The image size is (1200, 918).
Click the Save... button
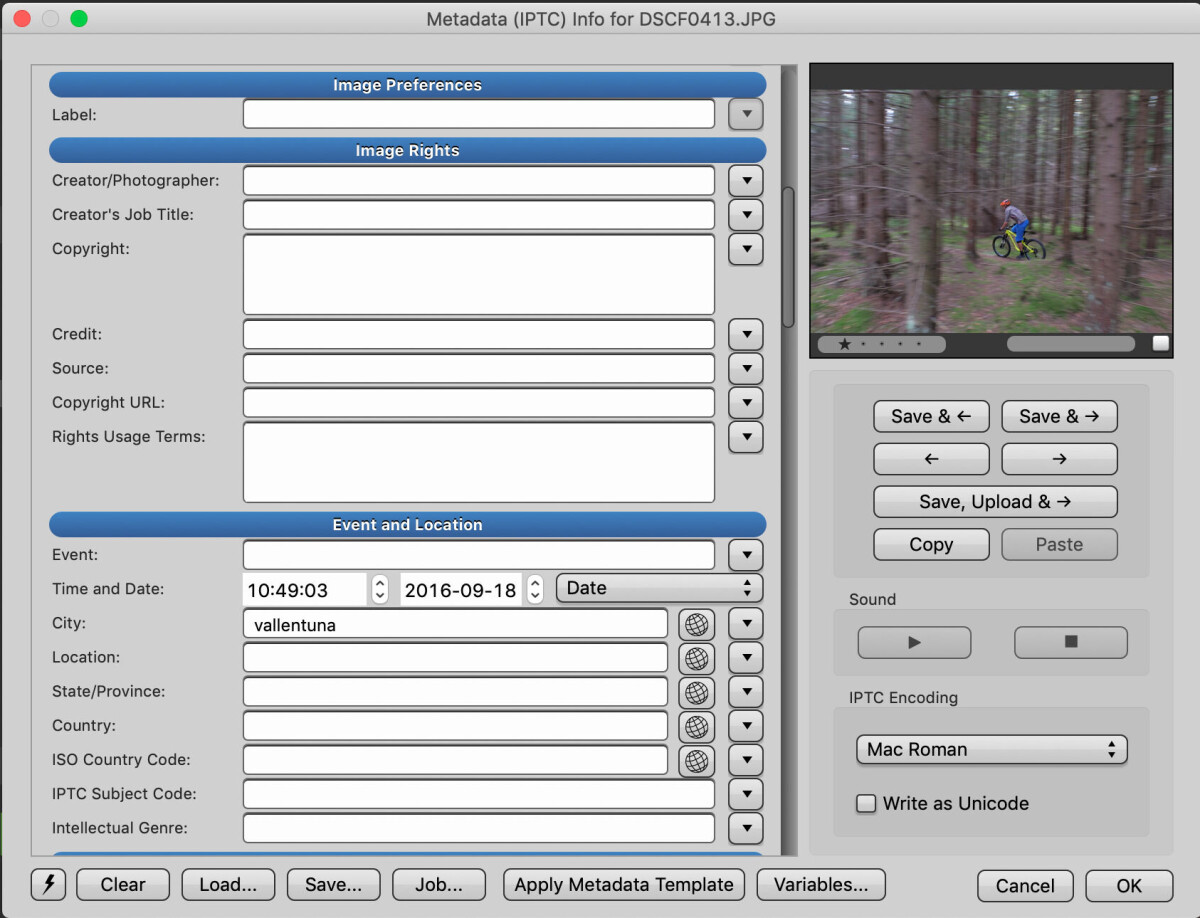tap(334, 885)
